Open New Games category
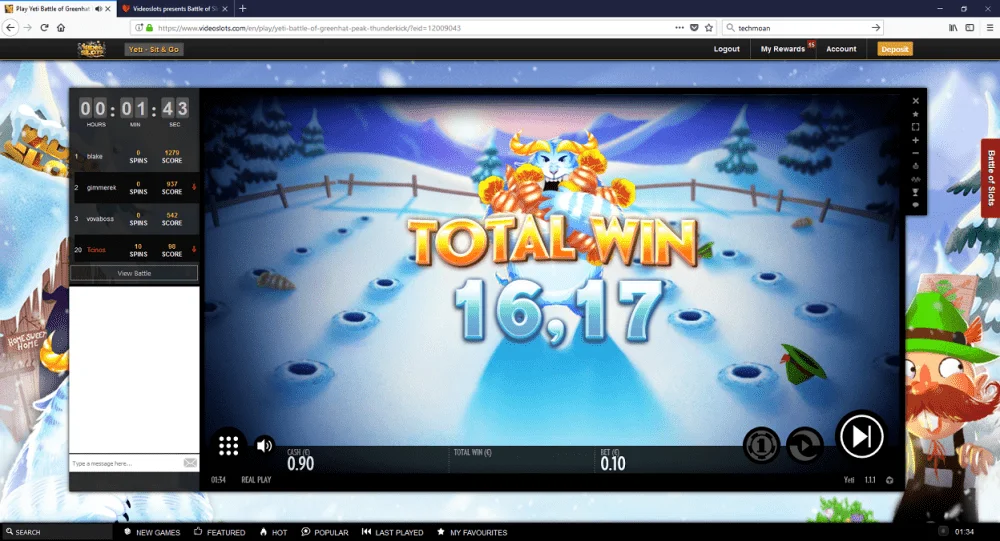 tap(152, 532)
